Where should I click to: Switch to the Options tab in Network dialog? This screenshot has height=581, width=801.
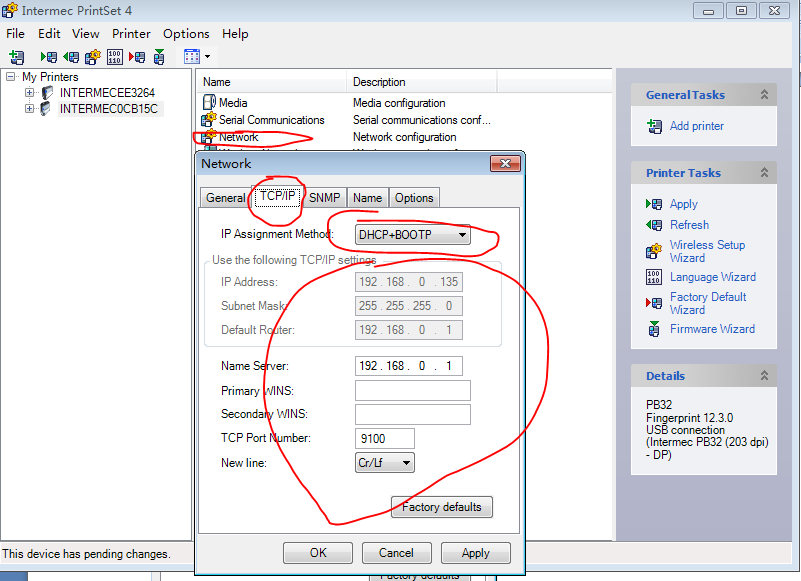414,198
